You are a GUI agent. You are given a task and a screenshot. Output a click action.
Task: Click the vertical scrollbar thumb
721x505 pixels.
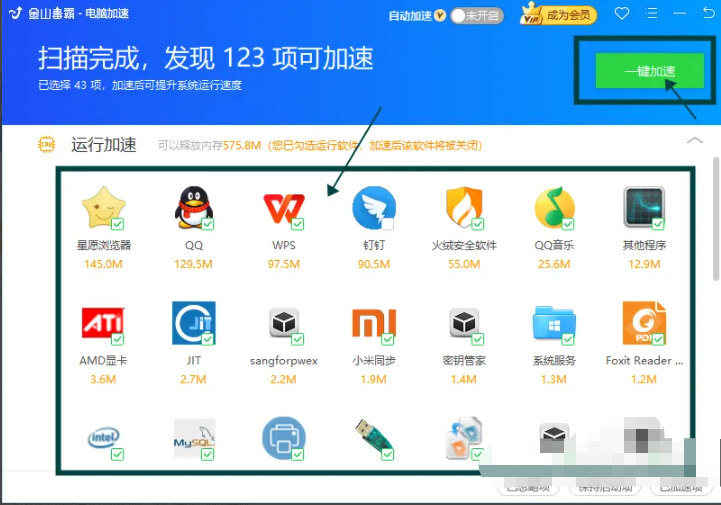(x=715, y=218)
